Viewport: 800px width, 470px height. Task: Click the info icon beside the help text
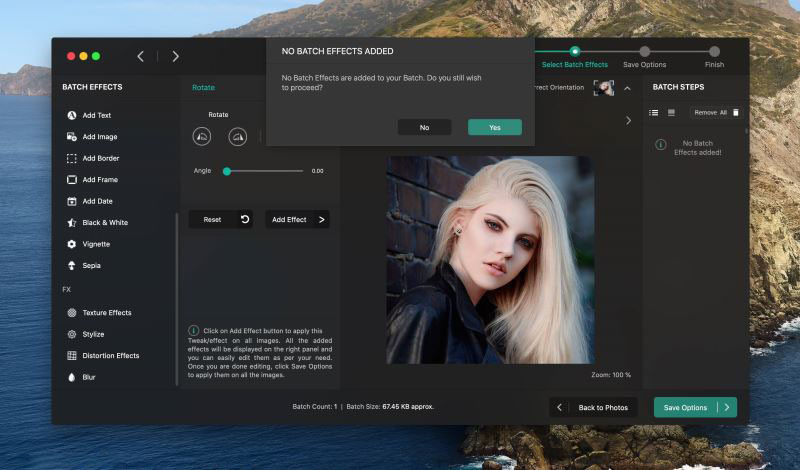click(193, 331)
